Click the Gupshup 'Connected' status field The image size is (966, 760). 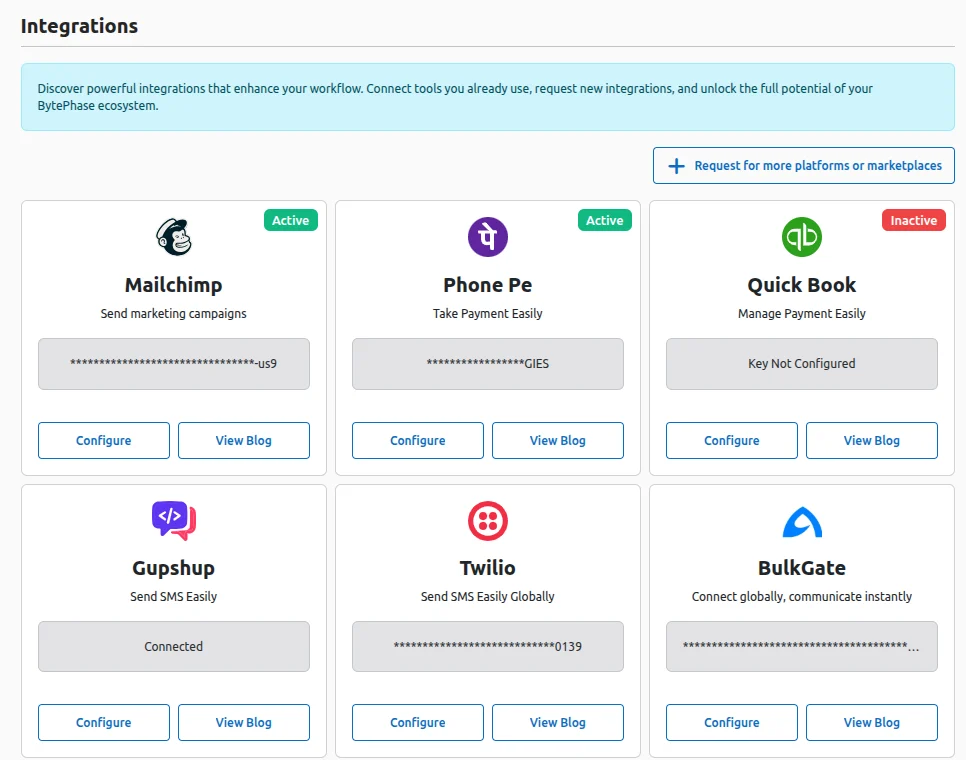point(174,647)
